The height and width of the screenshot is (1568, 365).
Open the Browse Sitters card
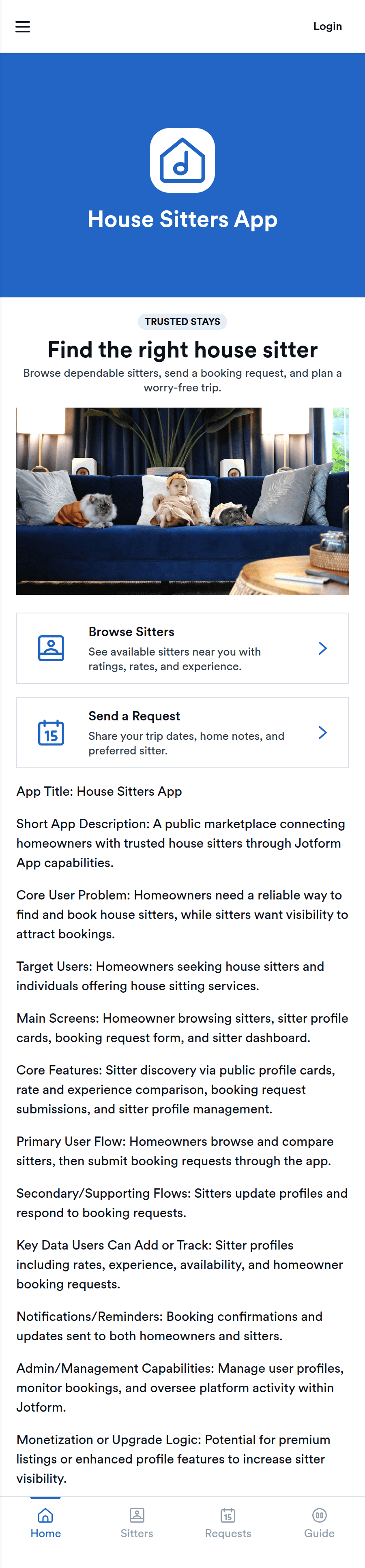(x=182, y=647)
